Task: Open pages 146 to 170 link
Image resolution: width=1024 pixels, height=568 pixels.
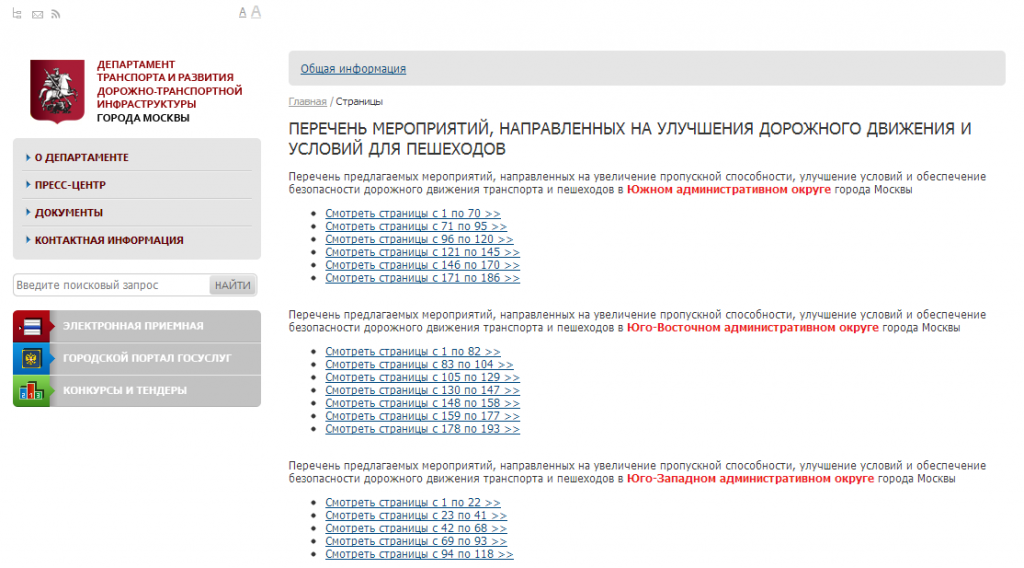Action: [x=423, y=265]
